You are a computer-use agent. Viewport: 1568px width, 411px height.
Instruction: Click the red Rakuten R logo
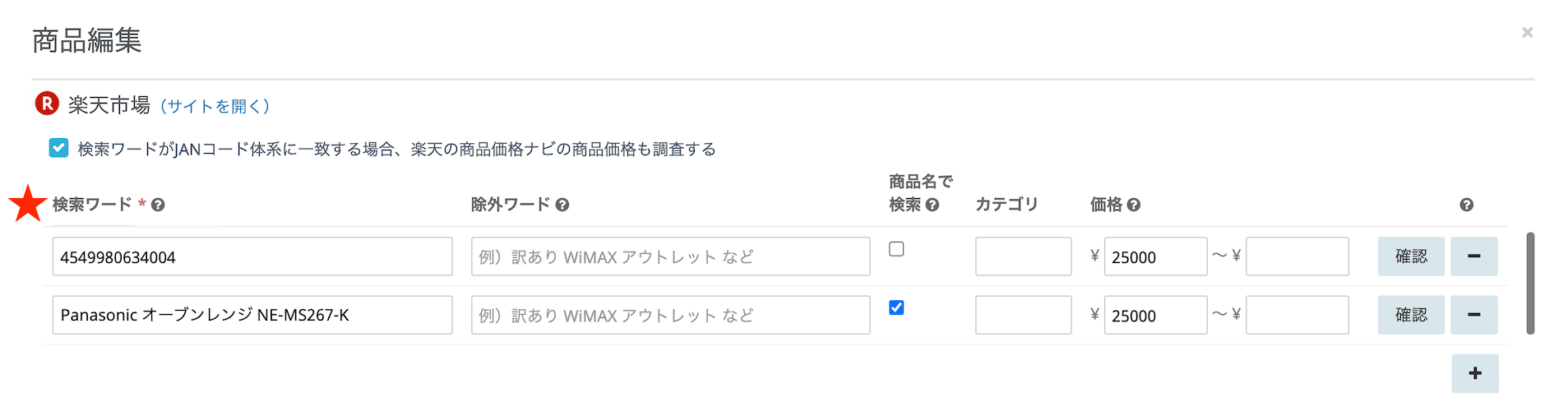pyautogui.click(x=47, y=104)
